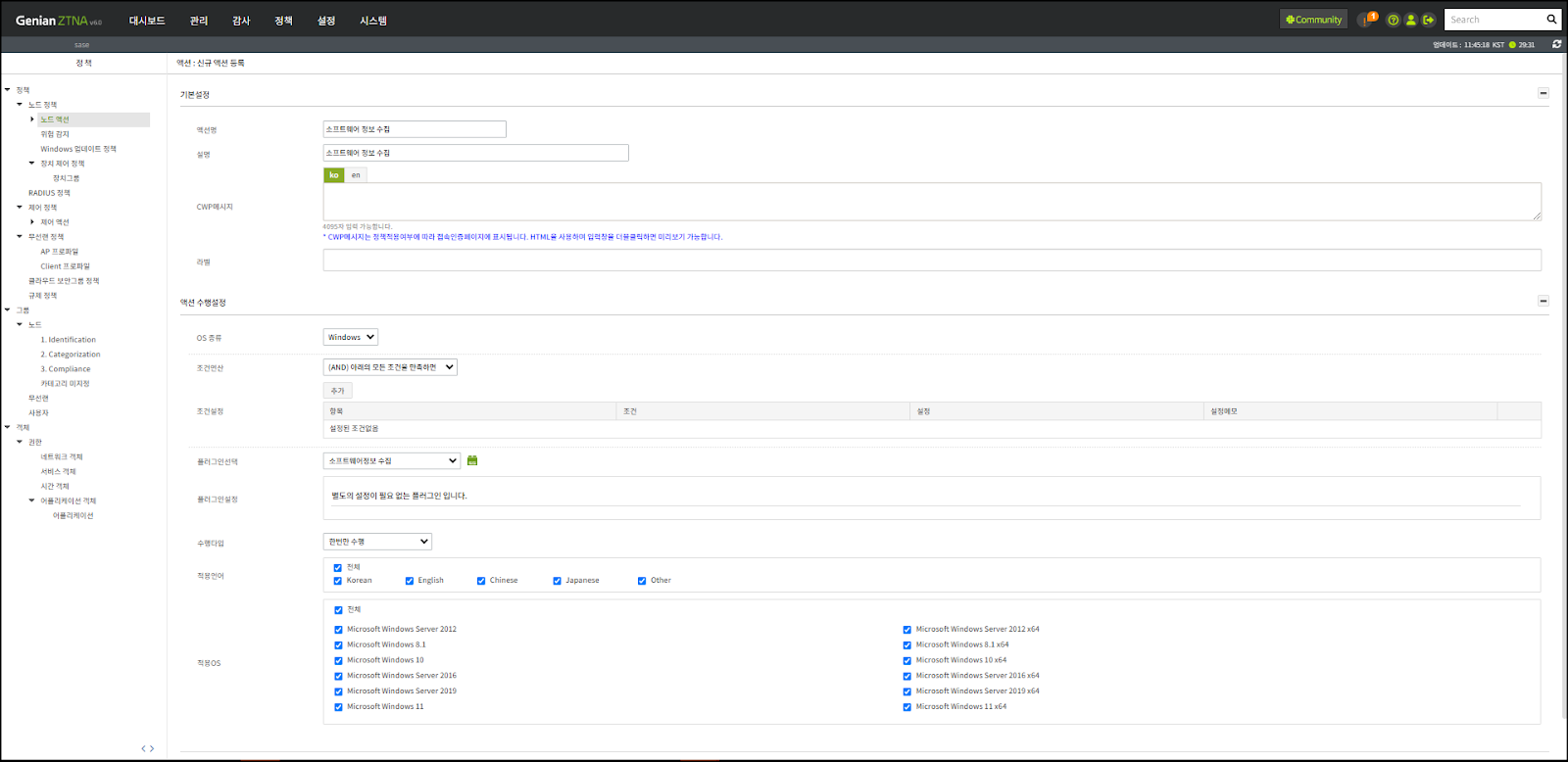Click the help question mark icon
This screenshot has height=762, width=1568.
click(1393, 20)
